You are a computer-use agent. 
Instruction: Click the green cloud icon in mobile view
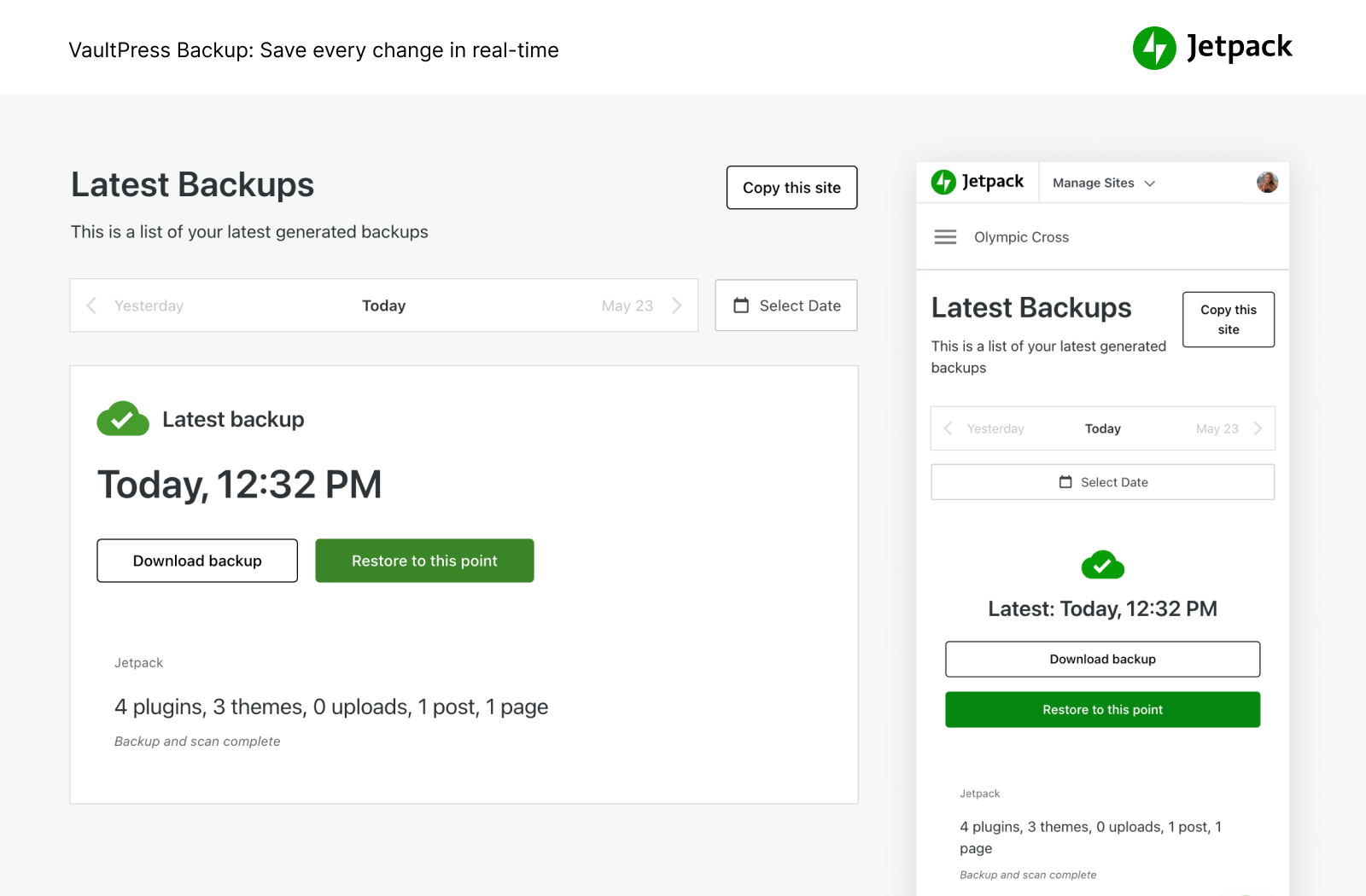[x=1102, y=565]
